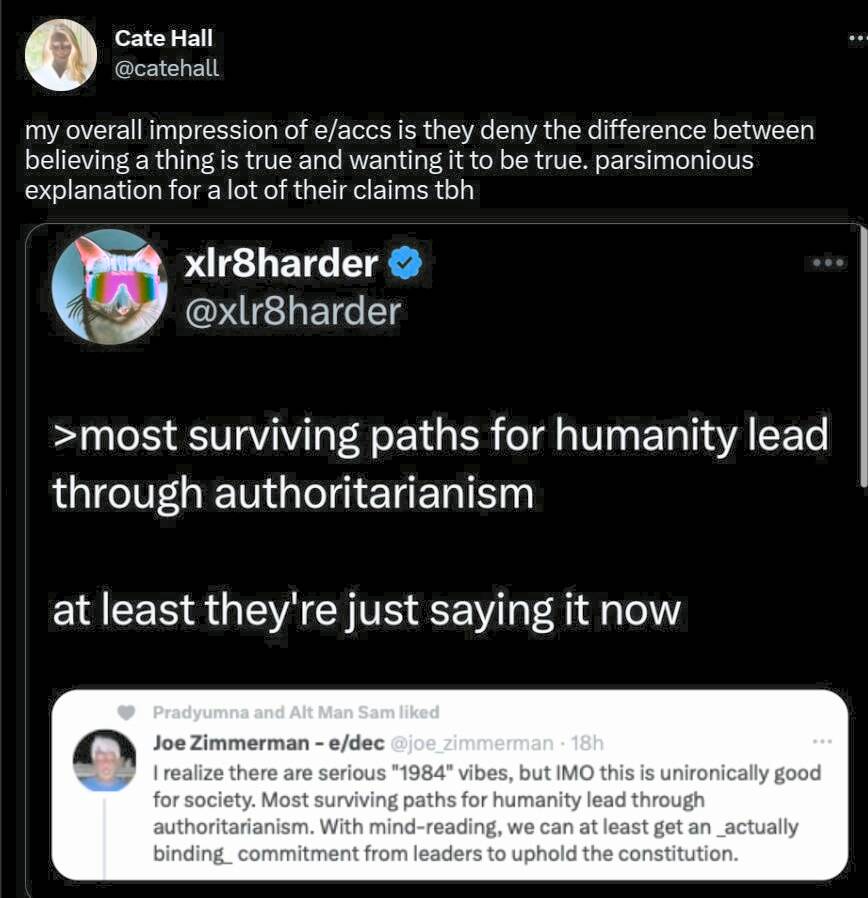Viewport: 868px width, 898px height.
Task: Click the quoted text about surviving paths
Action: pyautogui.click(x=440, y=463)
